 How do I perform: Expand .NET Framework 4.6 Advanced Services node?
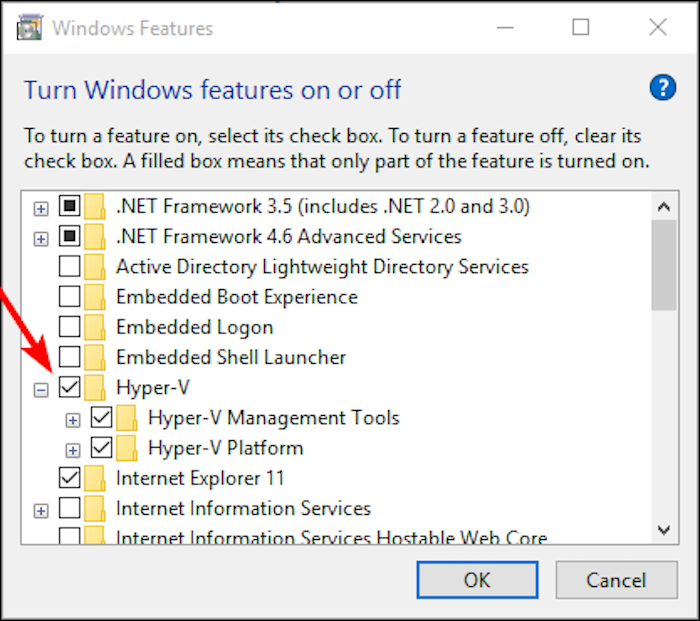pos(41,239)
